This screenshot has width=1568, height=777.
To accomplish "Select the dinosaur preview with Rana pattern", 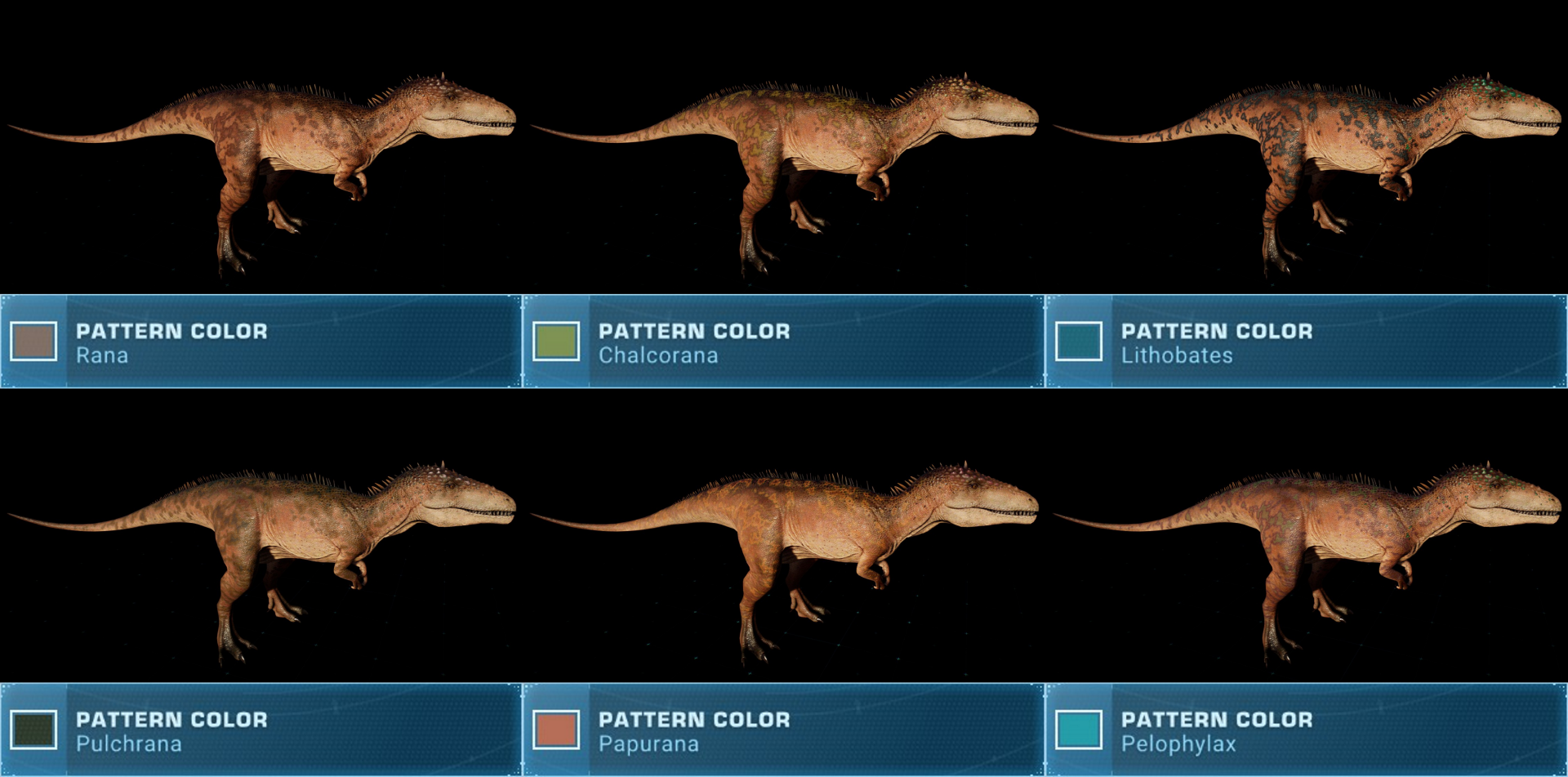I will (x=261, y=173).
